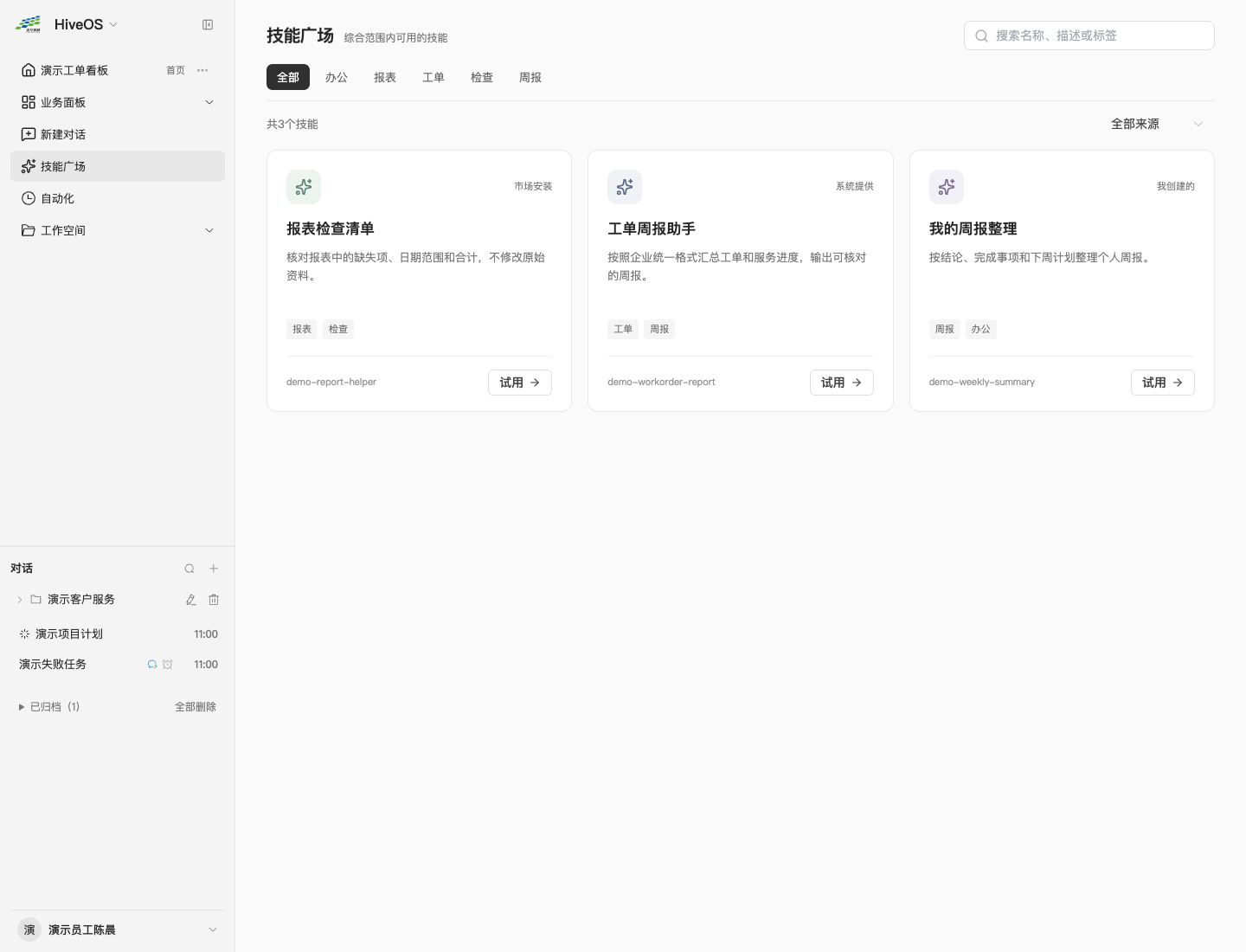The image size is (1246, 952).
Task: Switch to the 办公 tab
Action: click(337, 77)
